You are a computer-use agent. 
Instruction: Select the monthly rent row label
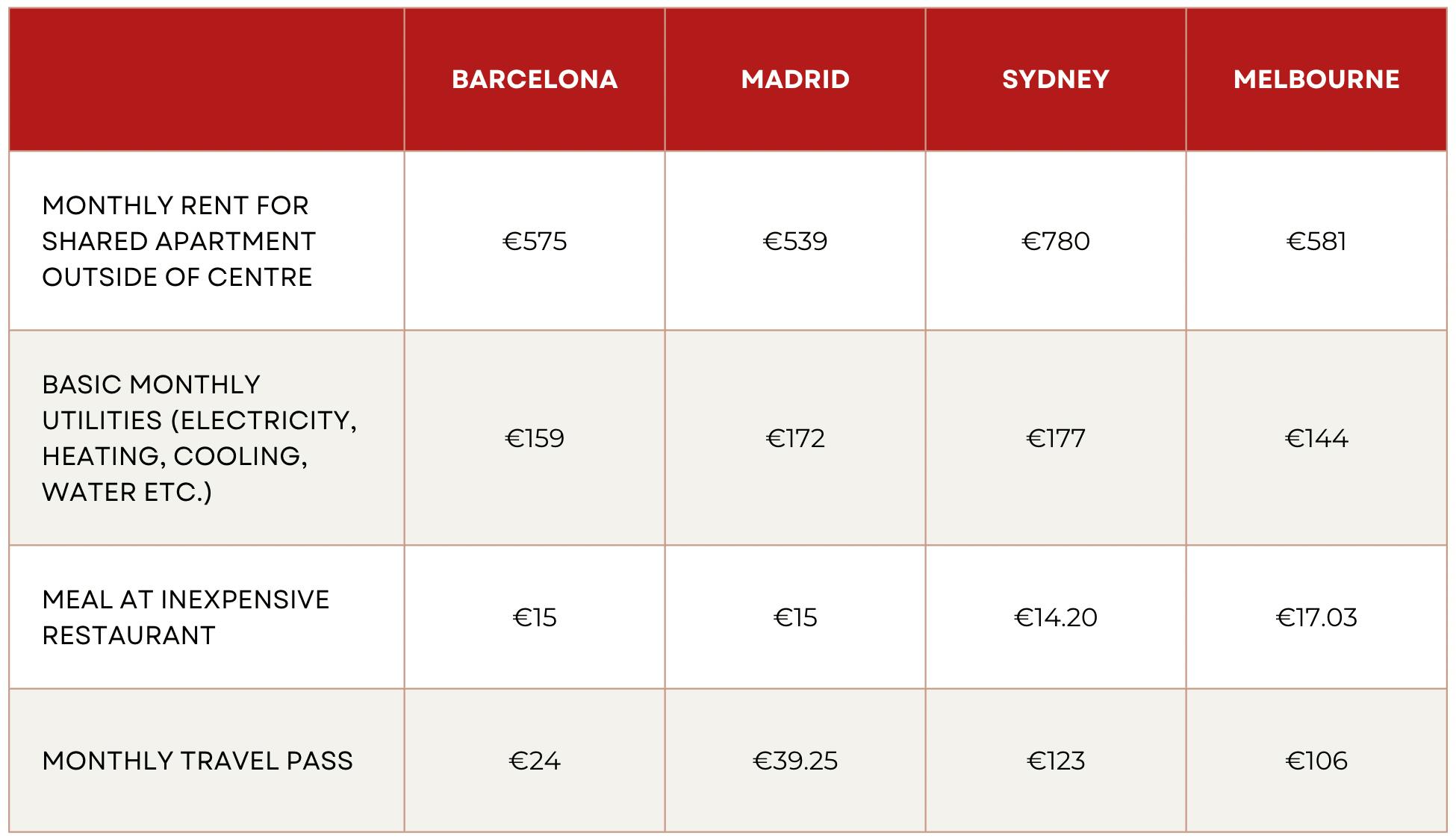click(179, 241)
